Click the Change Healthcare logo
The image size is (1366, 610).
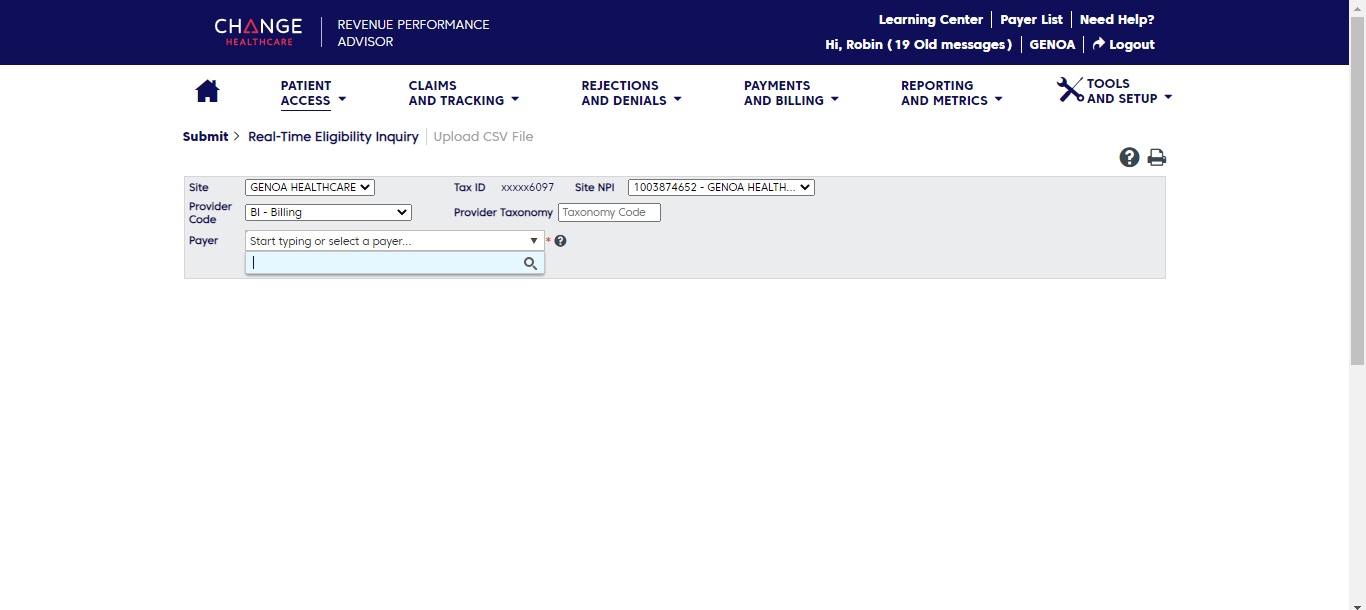click(258, 32)
